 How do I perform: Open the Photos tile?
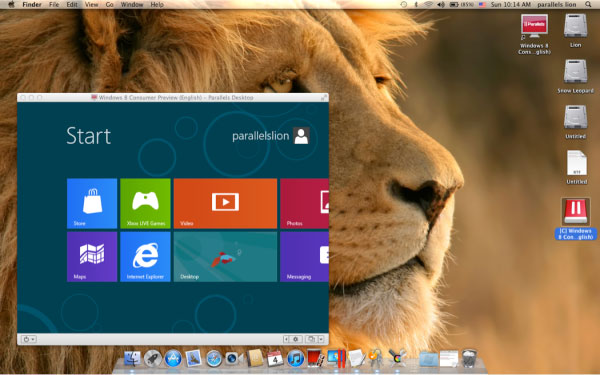[305, 203]
